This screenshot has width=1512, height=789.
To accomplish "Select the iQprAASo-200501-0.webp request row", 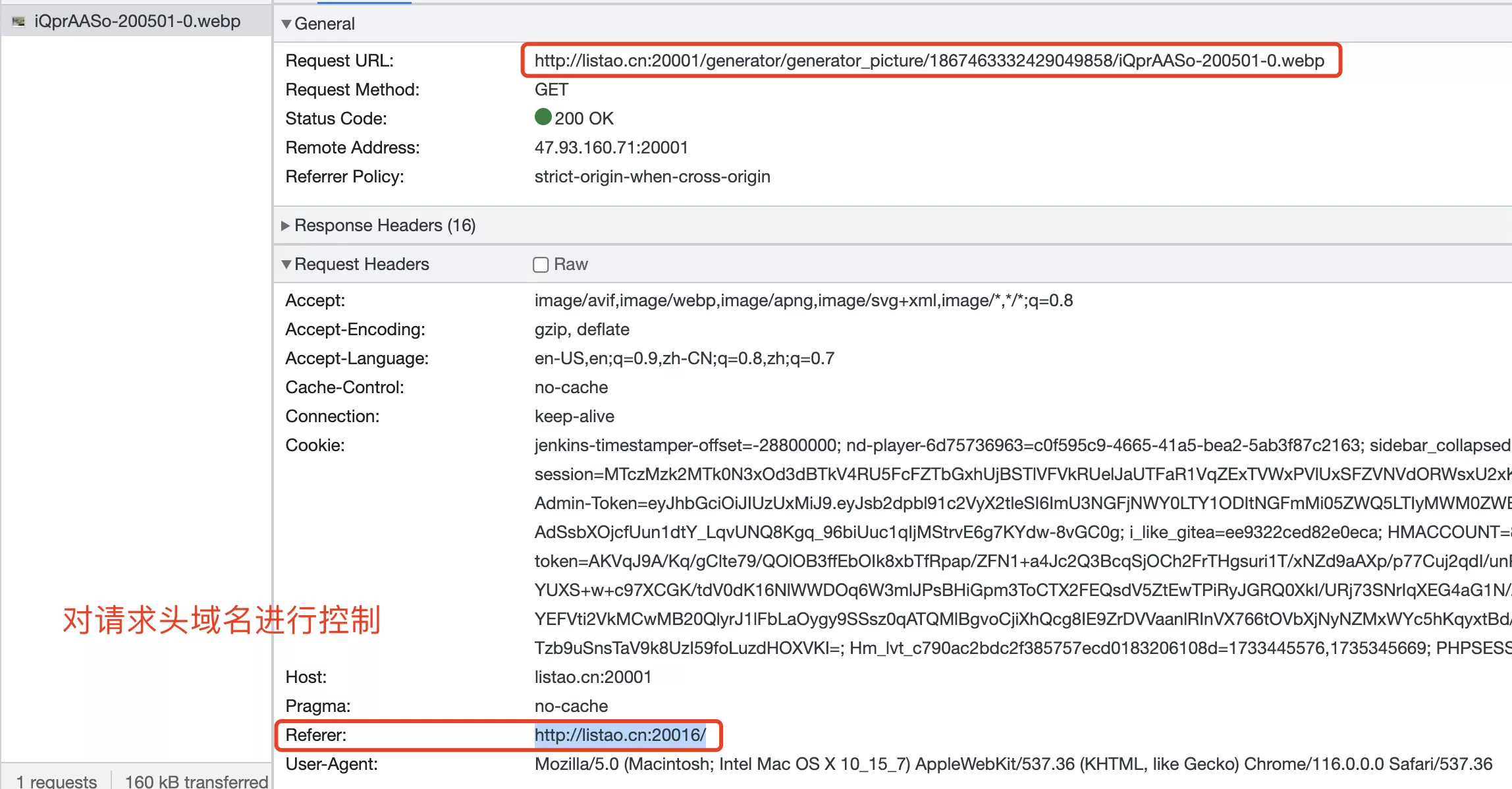I will [136, 21].
